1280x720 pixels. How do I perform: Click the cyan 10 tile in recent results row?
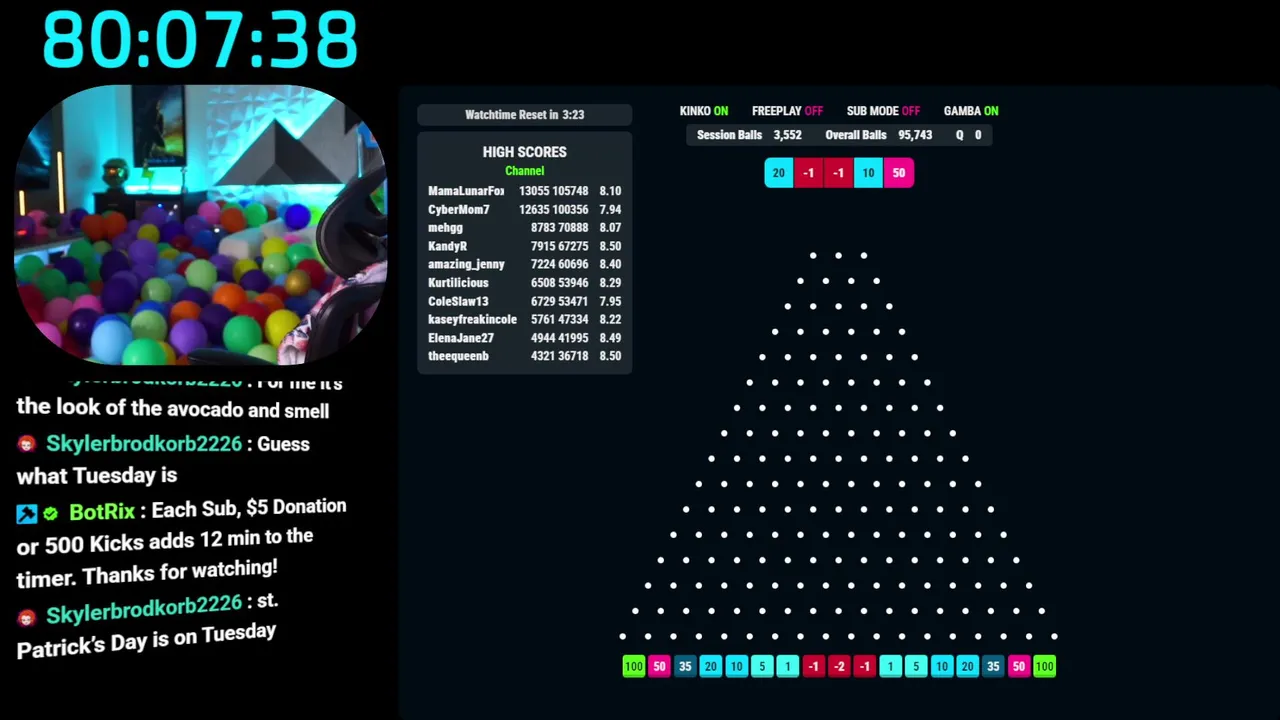click(868, 173)
